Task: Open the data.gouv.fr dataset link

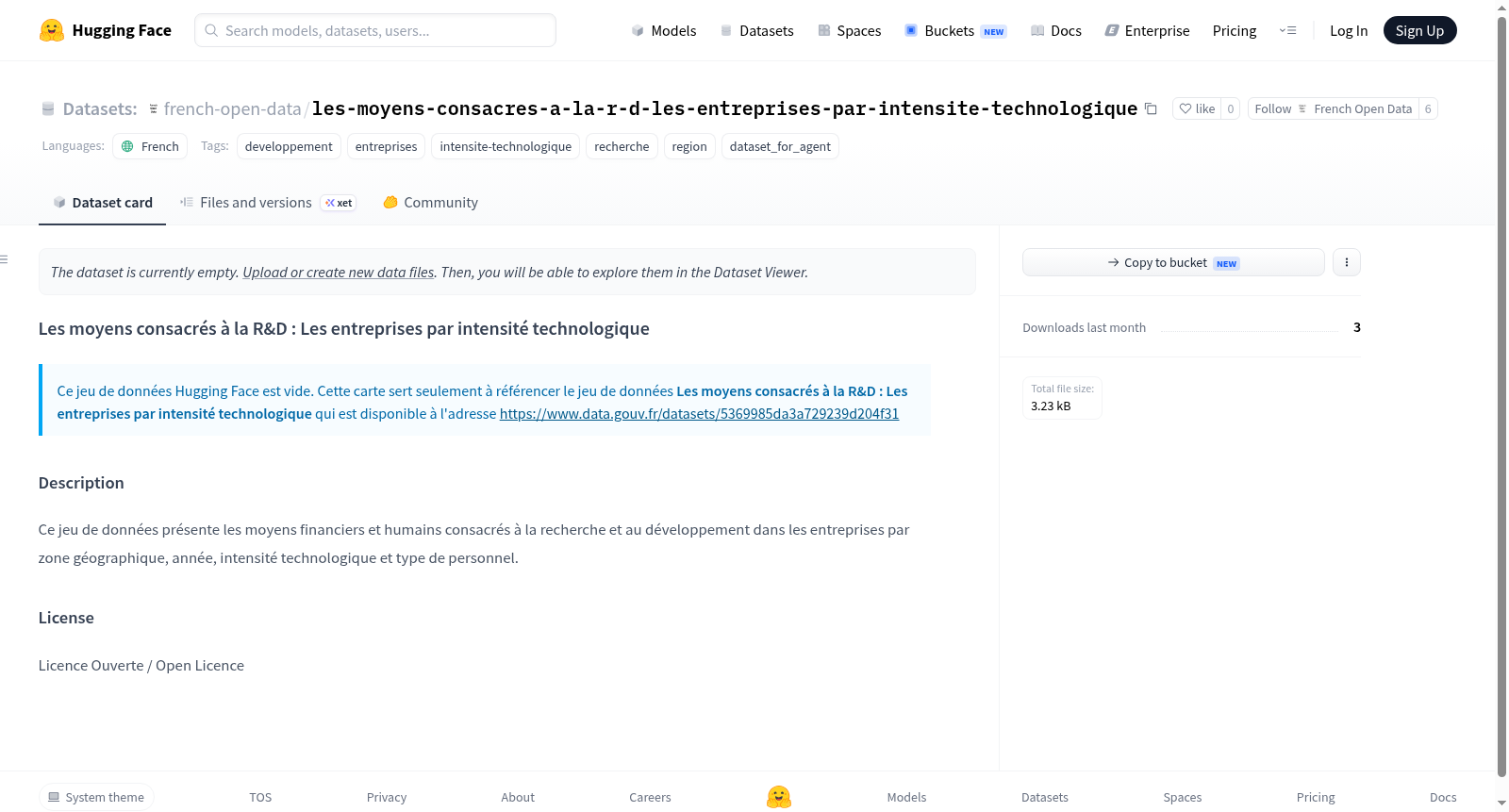Action: point(699,413)
